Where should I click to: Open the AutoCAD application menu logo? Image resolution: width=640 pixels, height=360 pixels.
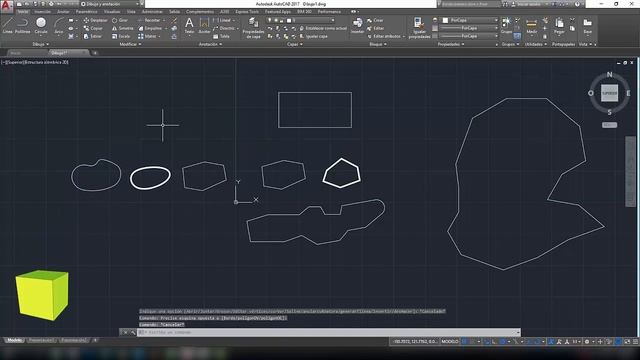(6, 6)
